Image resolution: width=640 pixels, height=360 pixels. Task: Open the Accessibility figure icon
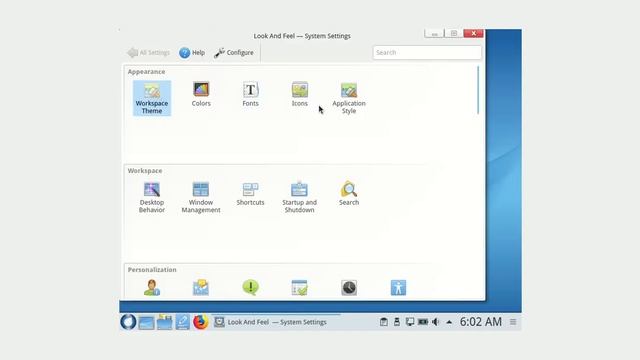398,287
